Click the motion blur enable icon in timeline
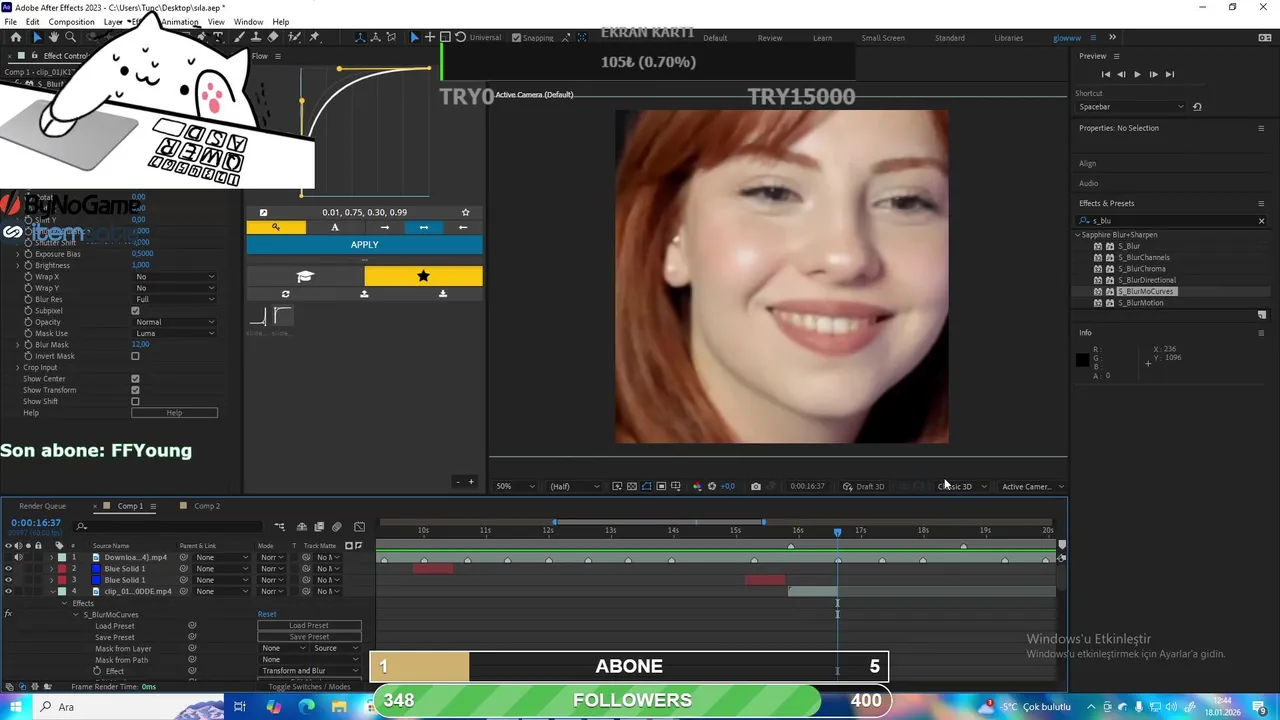Image resolution: width=1280 pixels, height=720 pixels. point(337,527)
